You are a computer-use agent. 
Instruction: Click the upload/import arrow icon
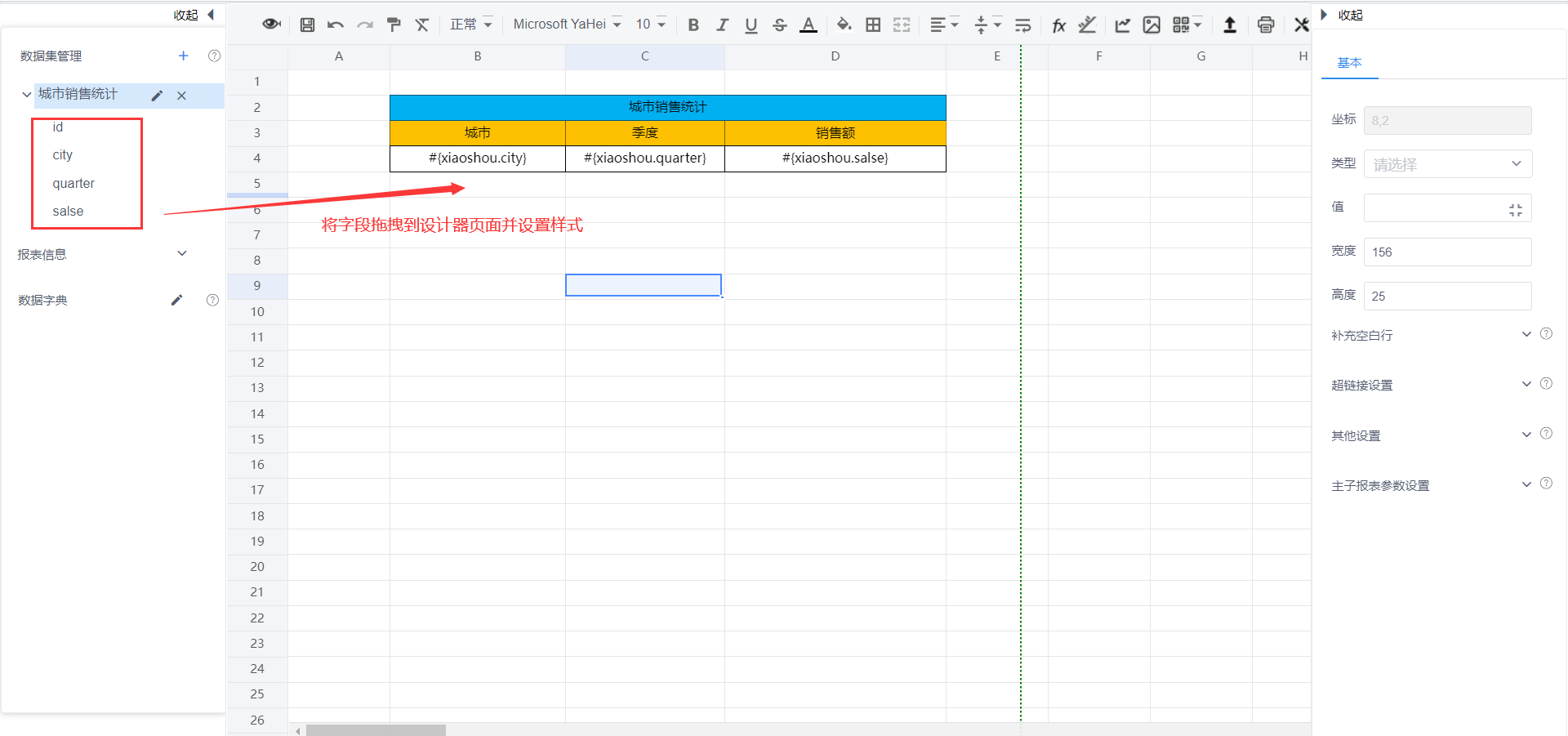coord(1230,25)
